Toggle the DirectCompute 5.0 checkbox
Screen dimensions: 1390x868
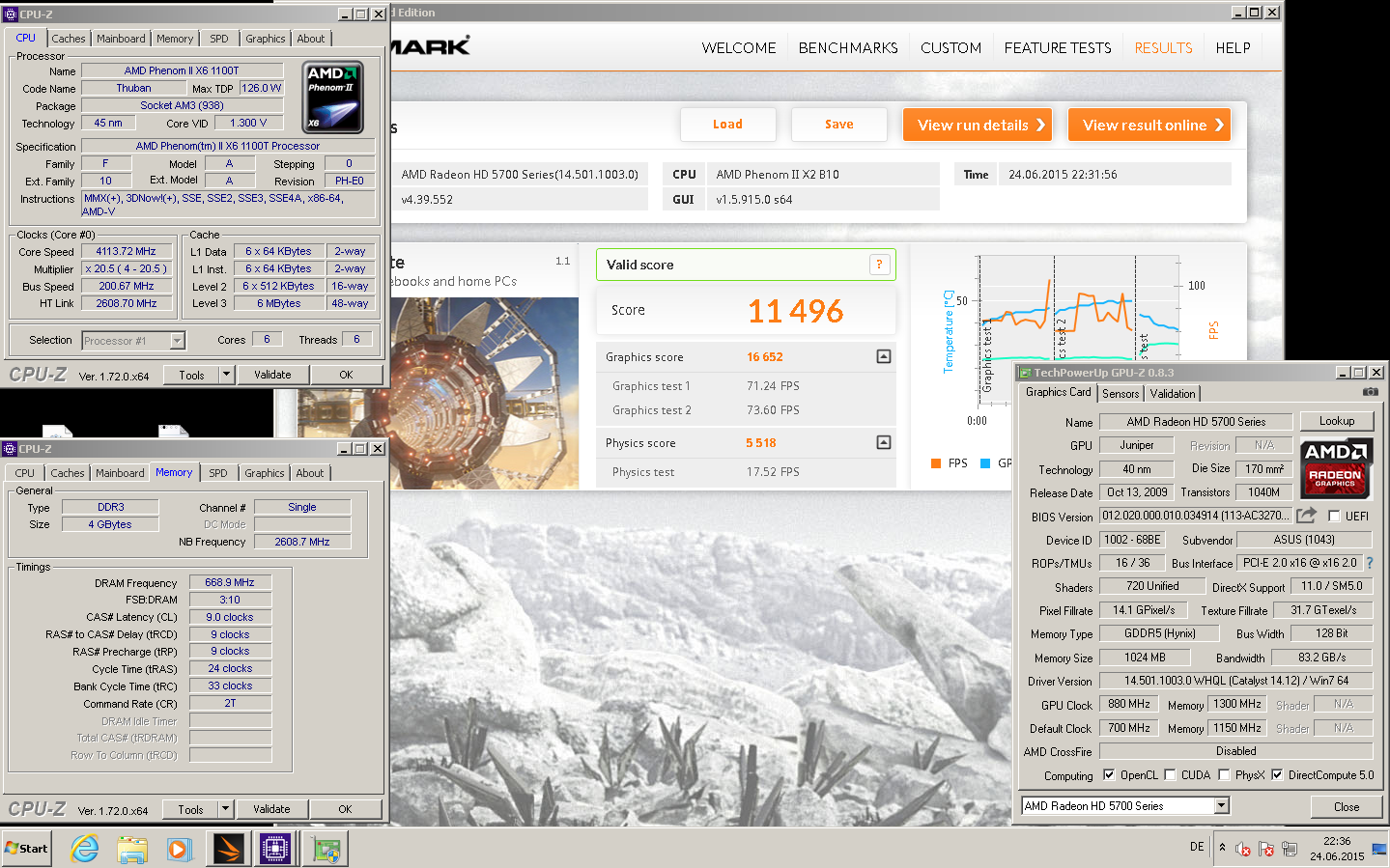[1277, 774]
